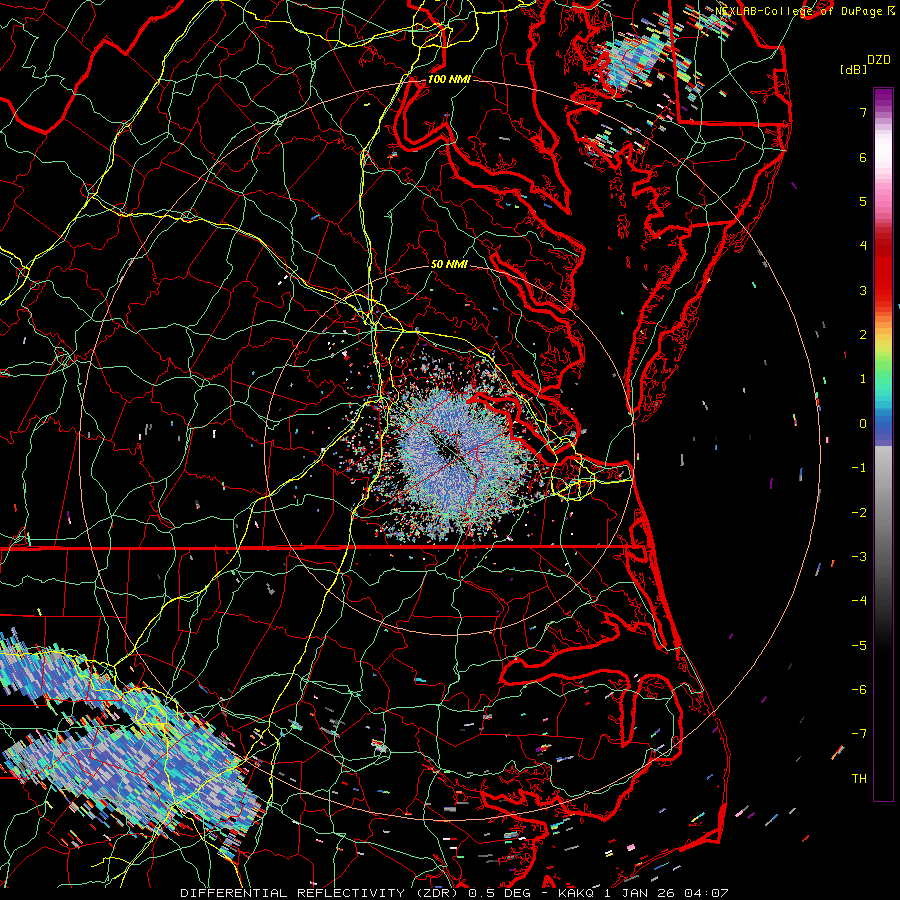Screen dimensions: 900x900
Task: Click the differential reflectivity ZDR color scale bar
Action: (x=883, y=444)
